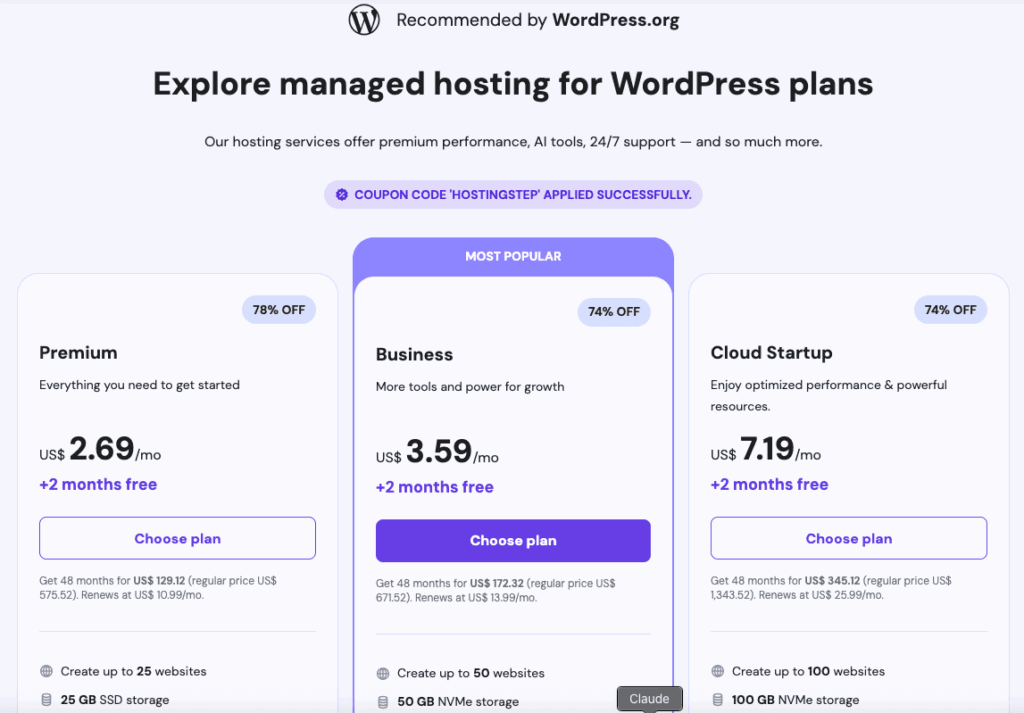Click the 74% OFF badge on Cloud Startup
The width and height of the screenshot is (1024, 713).
click(x=950, y=310)
